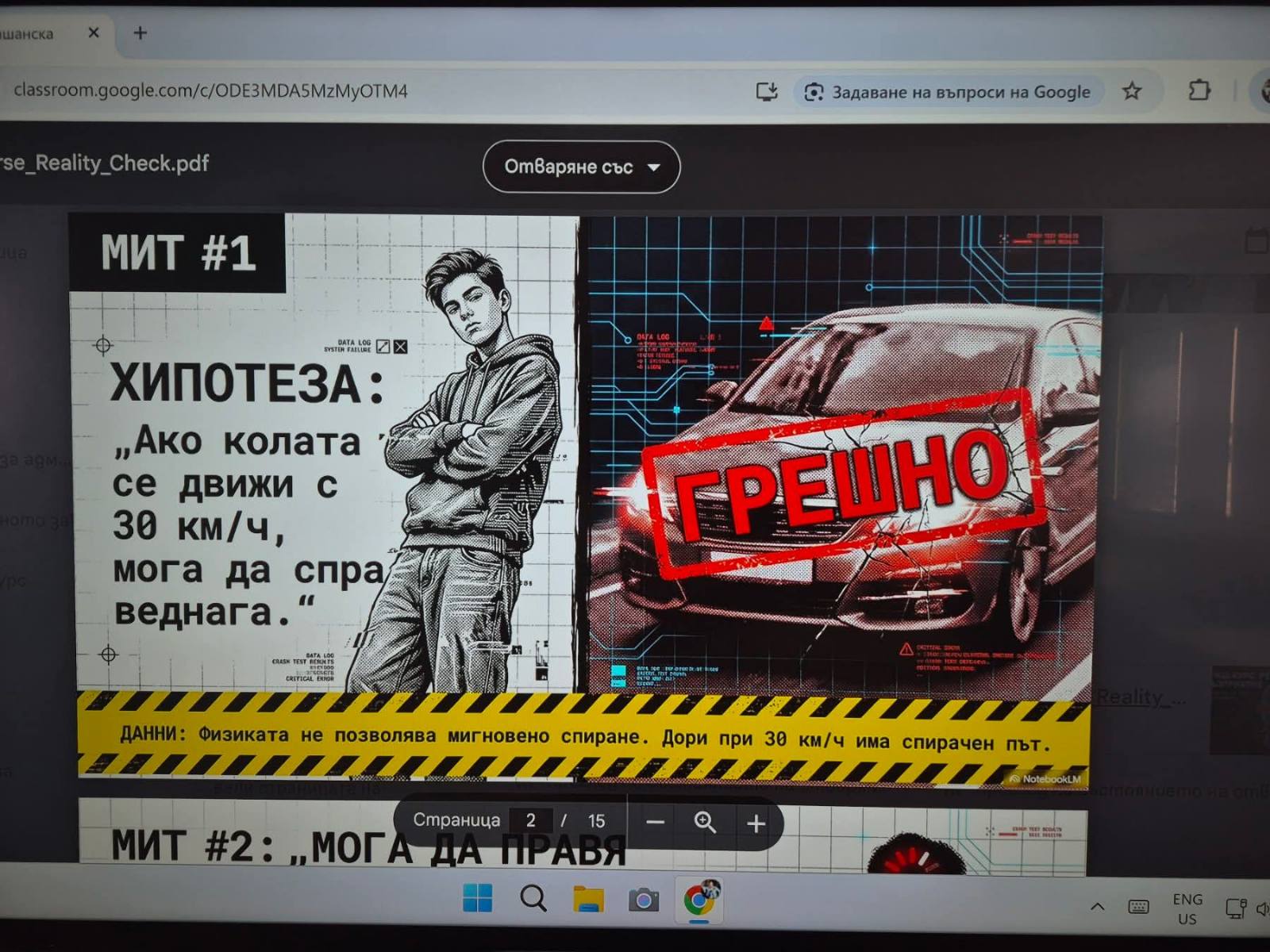Click the install app icon in address bar
The image size is (1270, 952).
click(x=767, y=91)
